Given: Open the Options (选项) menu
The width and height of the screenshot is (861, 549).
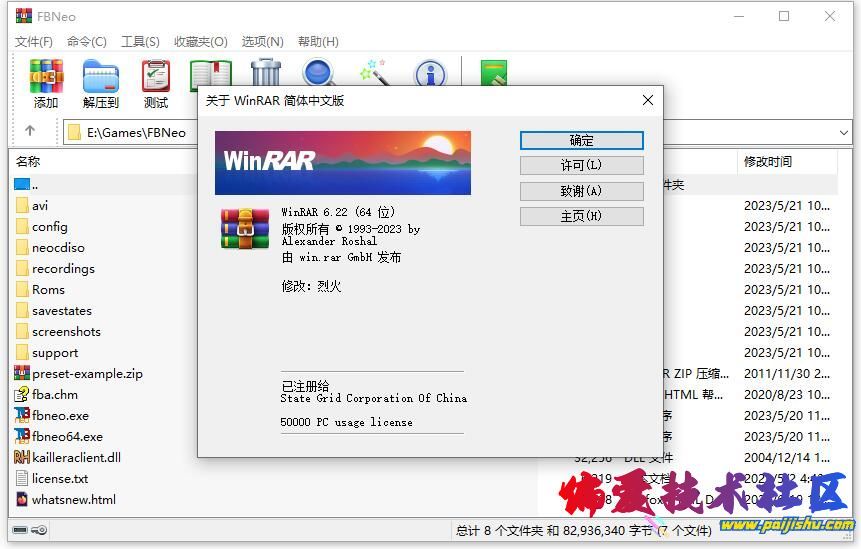Looking at the screenshot, I should coord(262,42).
